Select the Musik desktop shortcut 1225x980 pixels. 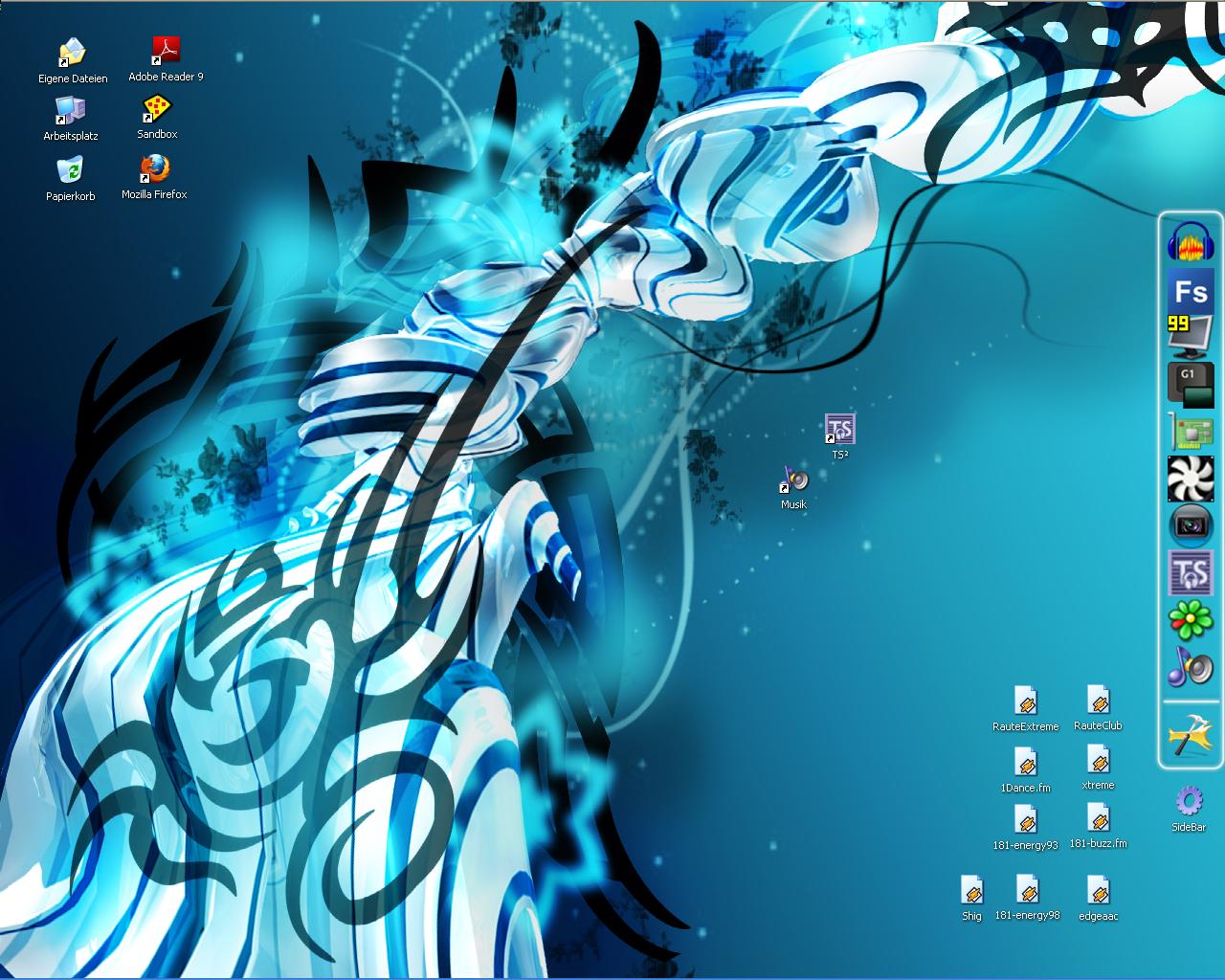click(x=793, y=479)
